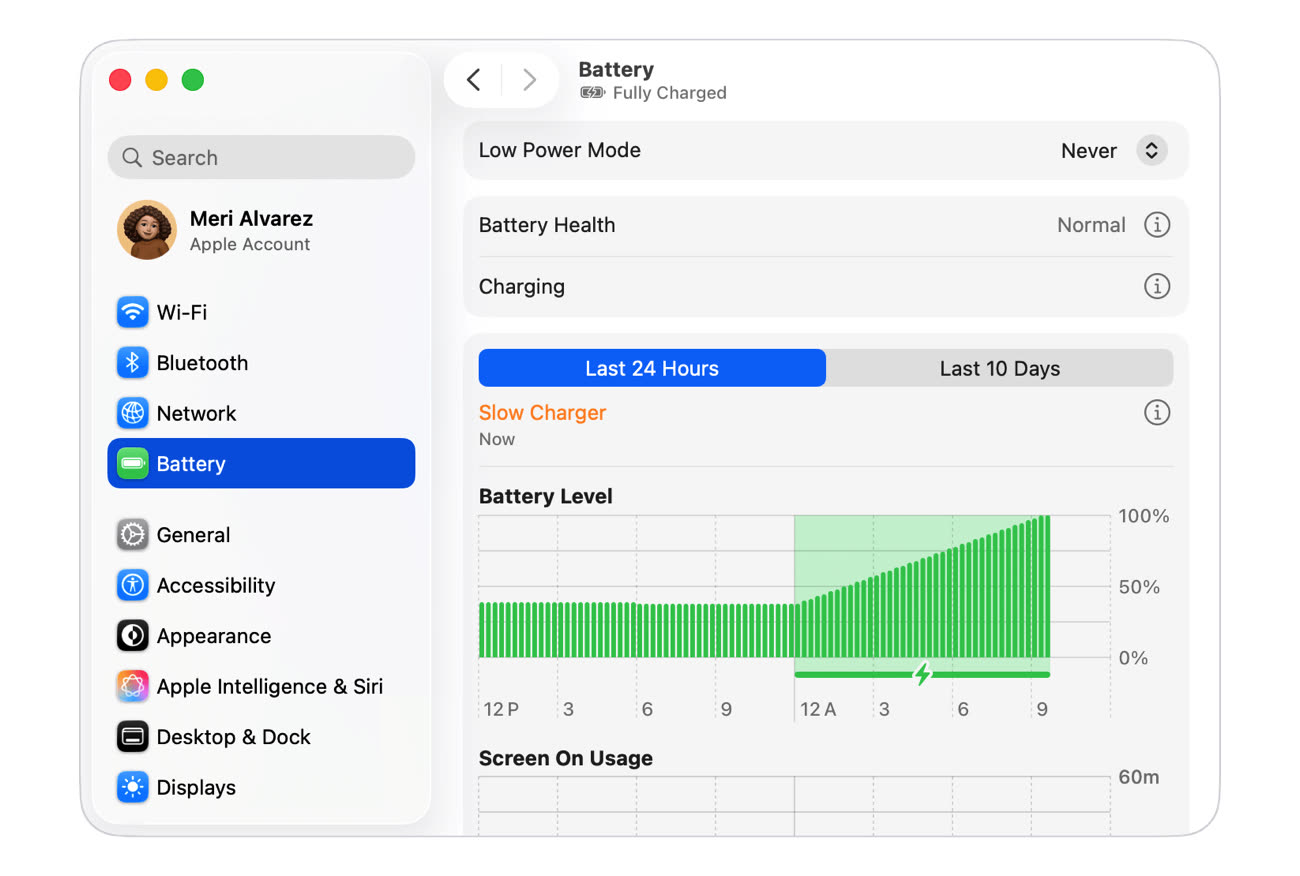Open Bluetooth settings from sidebar icon

132,363
